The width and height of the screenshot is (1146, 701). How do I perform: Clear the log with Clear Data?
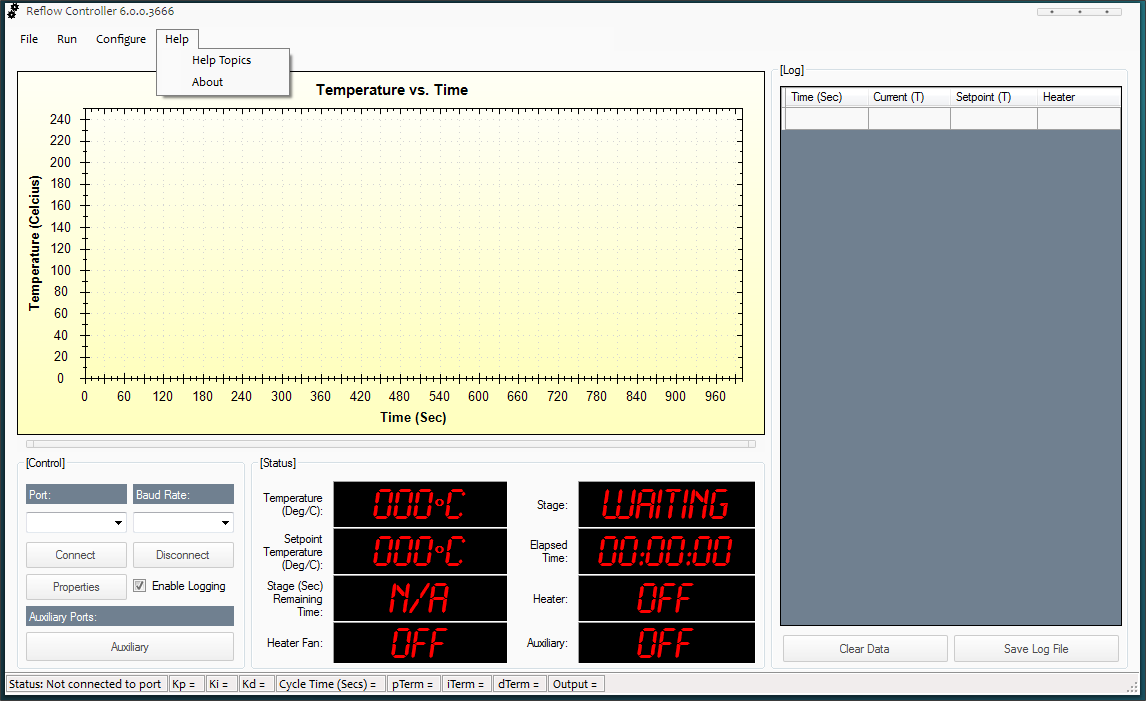click(x=864, y=649)
